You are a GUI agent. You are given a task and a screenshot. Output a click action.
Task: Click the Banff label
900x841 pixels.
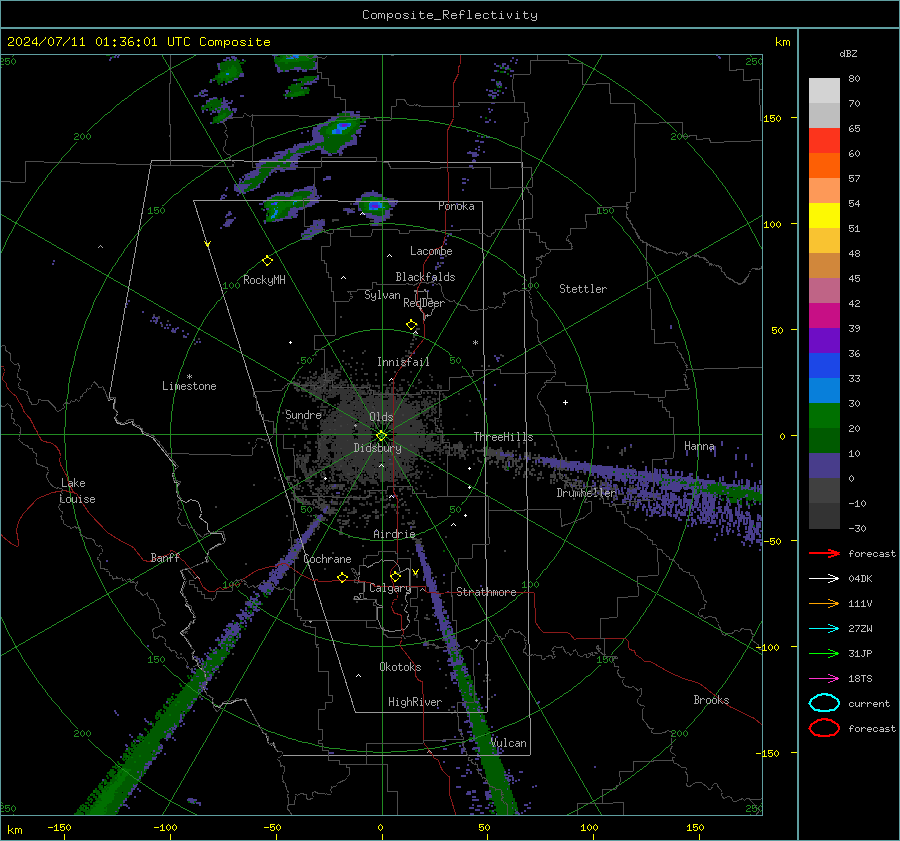point(165,558)
